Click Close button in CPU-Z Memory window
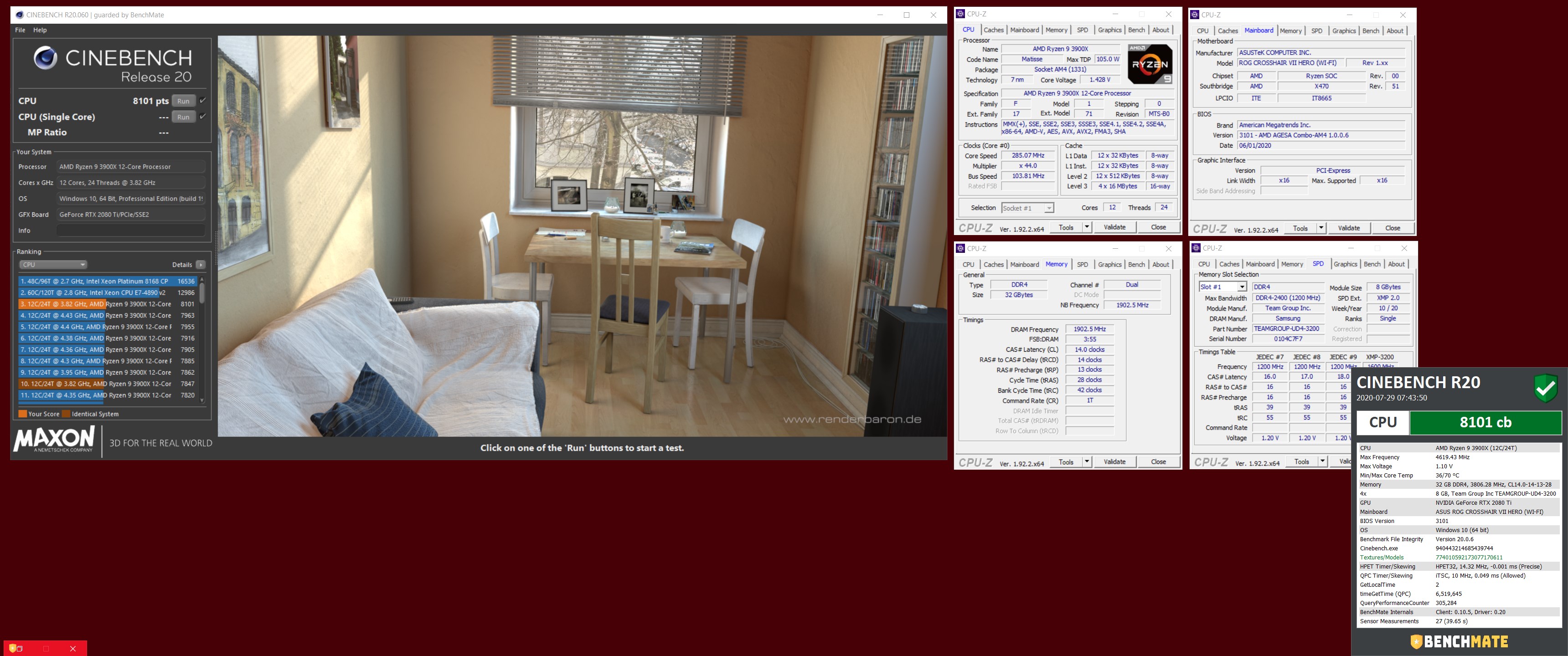 tap(1158, 462)
